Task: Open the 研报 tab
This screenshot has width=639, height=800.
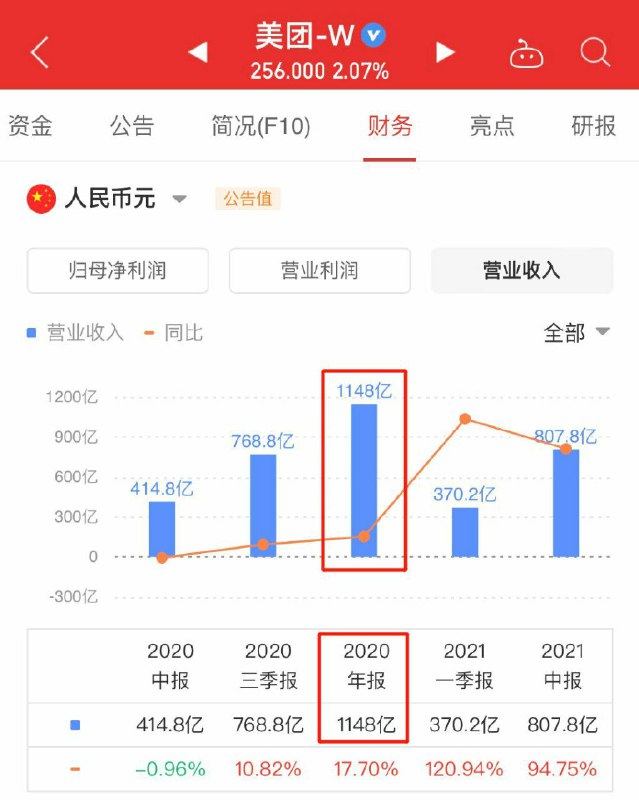Action: (x=594, y=126)
